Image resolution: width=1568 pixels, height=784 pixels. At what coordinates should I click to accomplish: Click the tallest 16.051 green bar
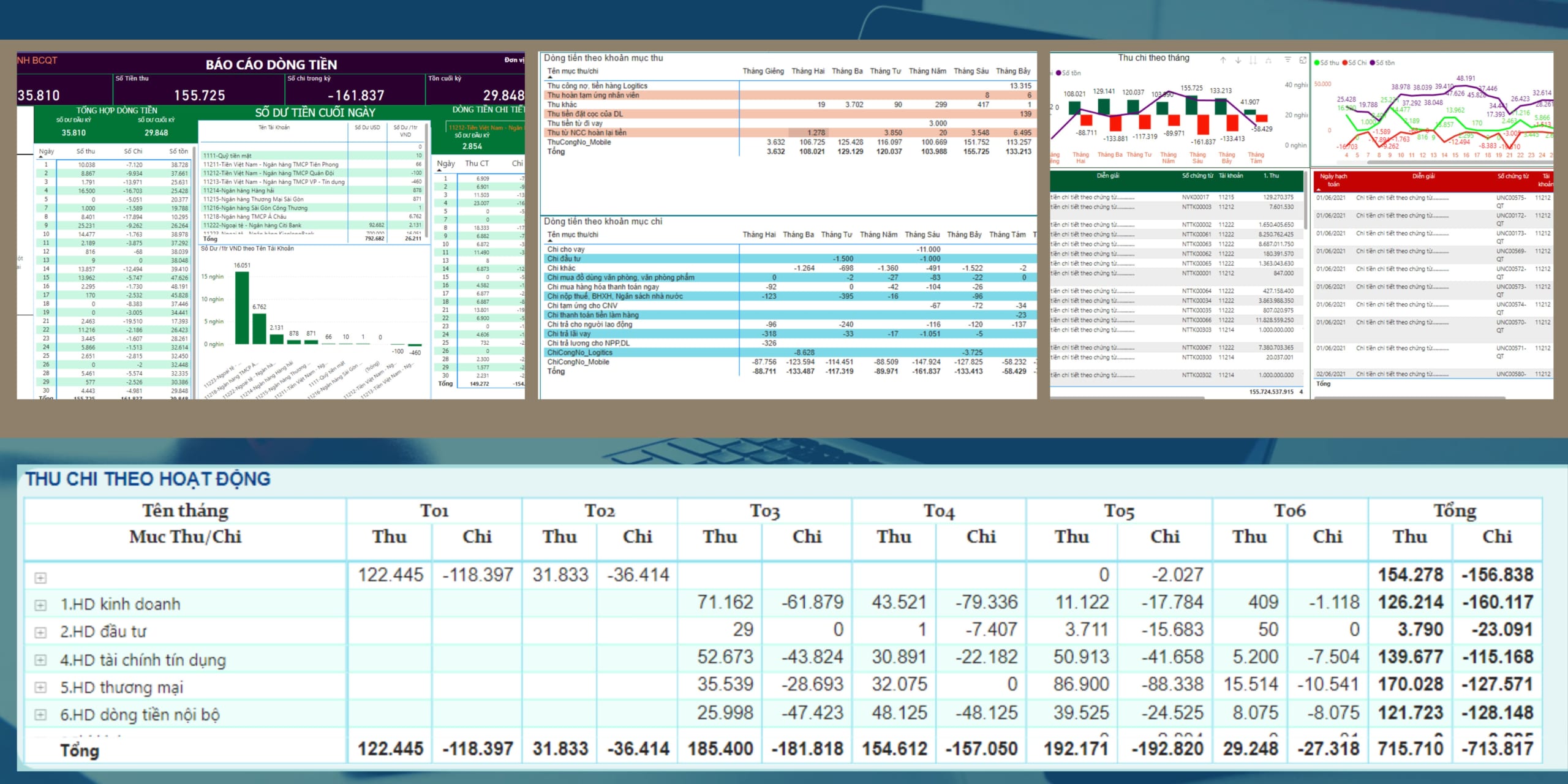(242, 306)
